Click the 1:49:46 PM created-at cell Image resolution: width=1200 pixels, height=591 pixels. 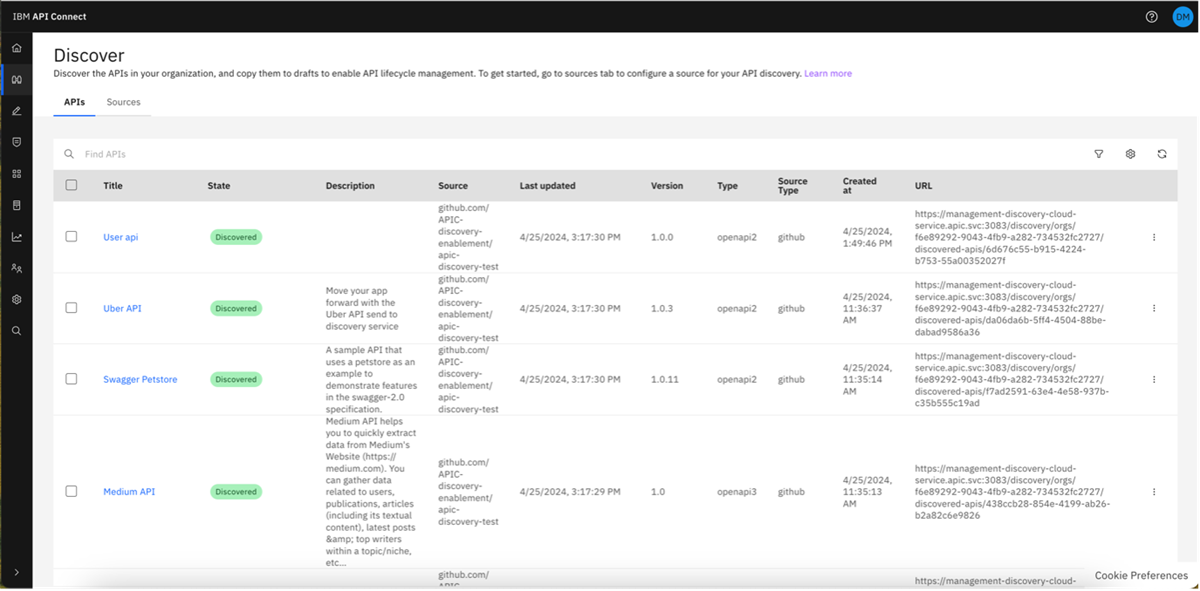(x=867, y=237)
